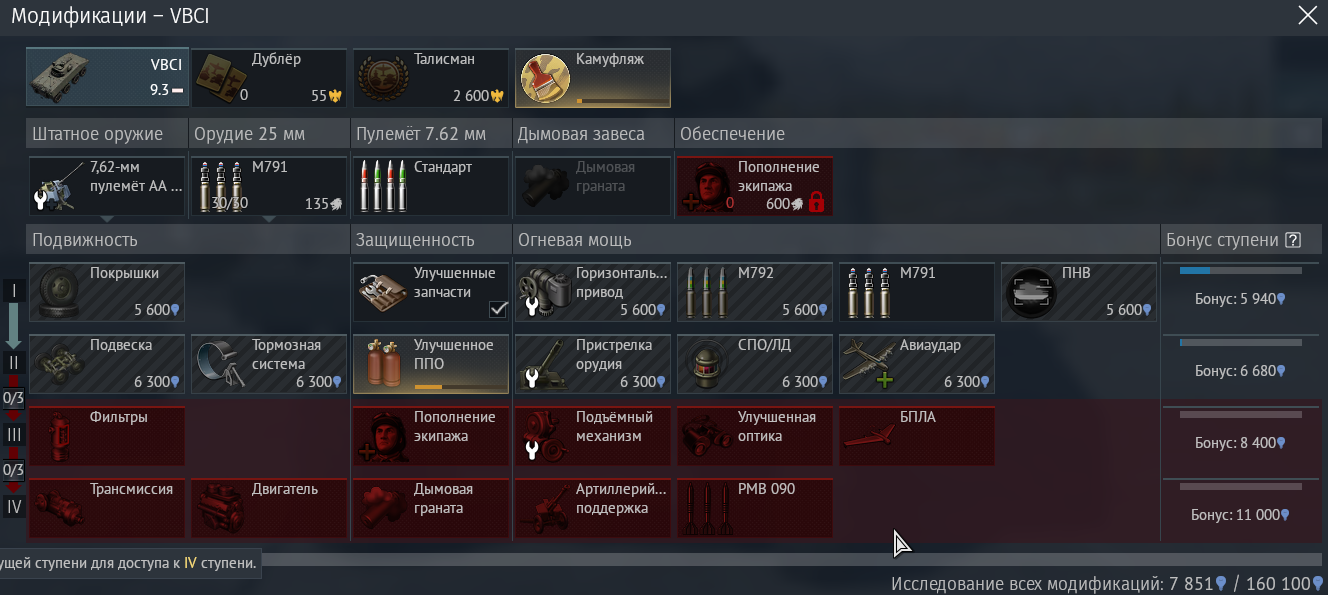Open the Стандарт machine gun belt selector
This screenshot has height=595, width=1328.
pyautogui.click(x=431, y=185)
